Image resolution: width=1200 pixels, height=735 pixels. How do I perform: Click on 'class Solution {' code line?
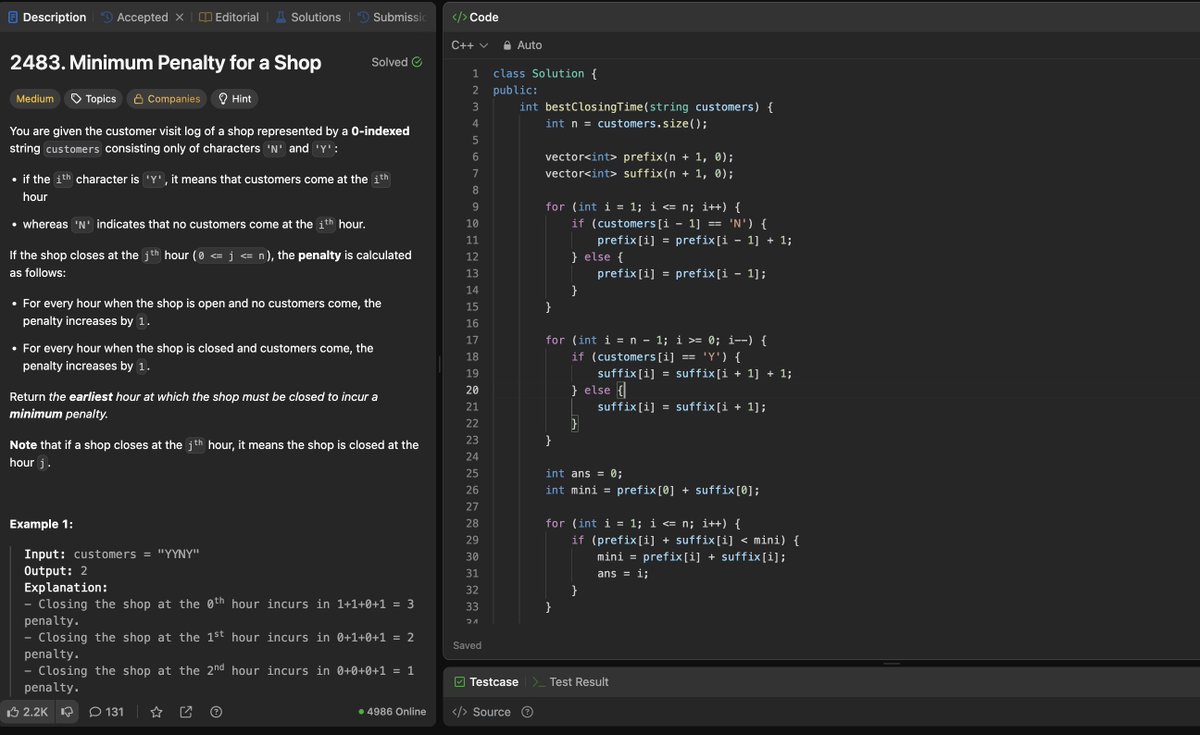545,74
